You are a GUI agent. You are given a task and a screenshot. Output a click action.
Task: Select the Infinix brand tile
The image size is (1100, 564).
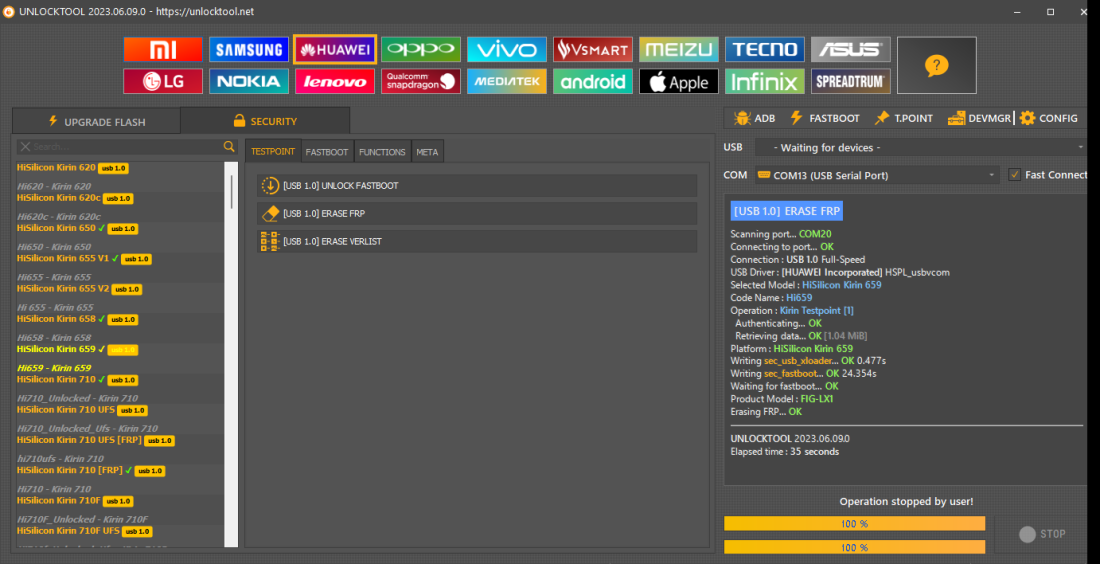point(765,81)
